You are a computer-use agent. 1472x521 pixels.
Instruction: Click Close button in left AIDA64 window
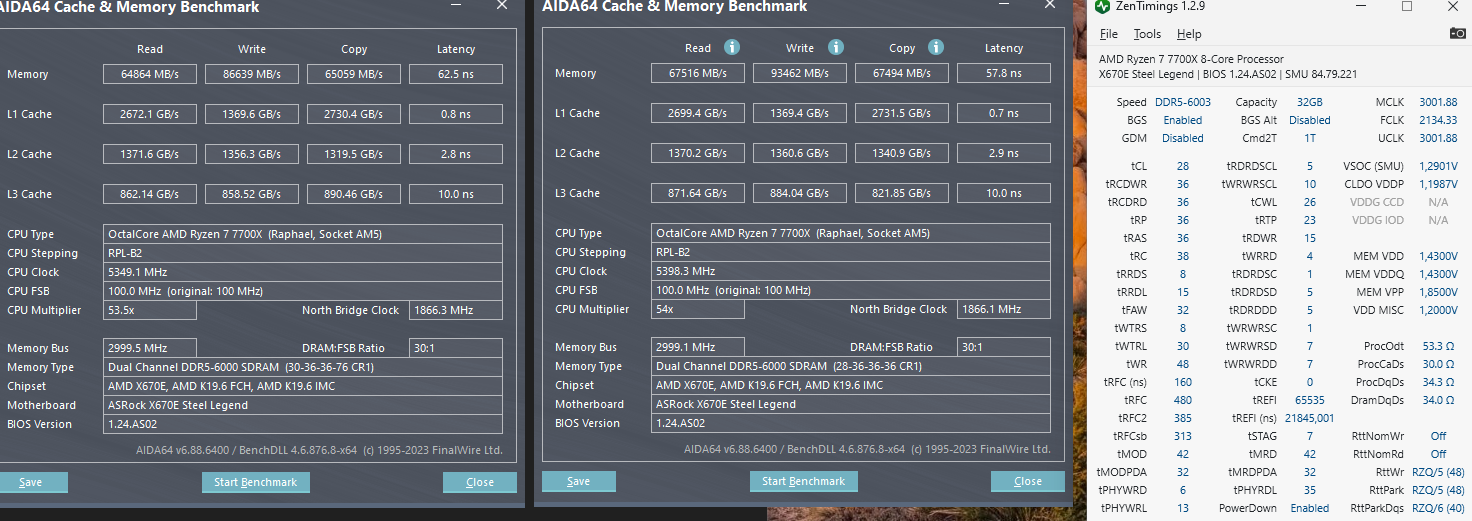click(480, 482)
